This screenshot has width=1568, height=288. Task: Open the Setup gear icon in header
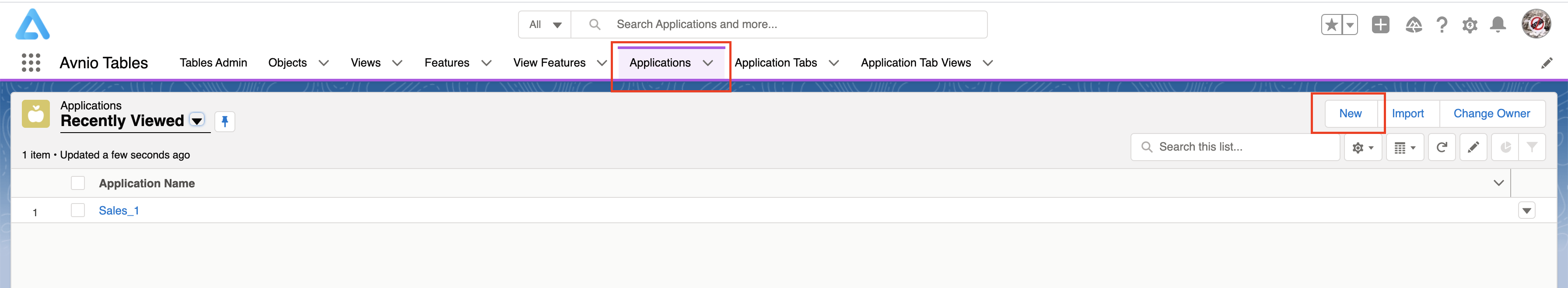pos(1470,25)
